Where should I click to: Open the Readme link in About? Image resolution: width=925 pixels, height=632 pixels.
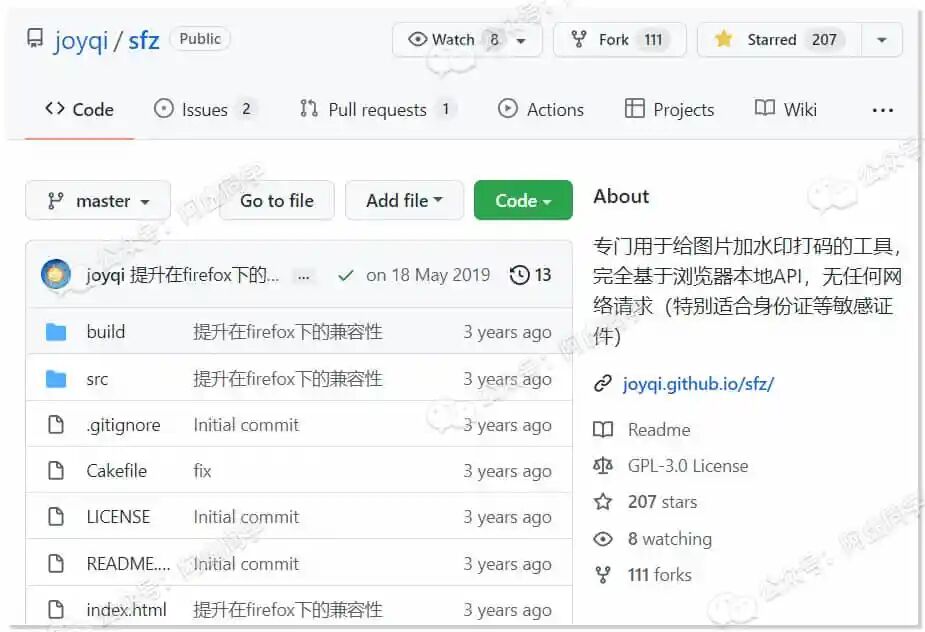click(659, 430)
